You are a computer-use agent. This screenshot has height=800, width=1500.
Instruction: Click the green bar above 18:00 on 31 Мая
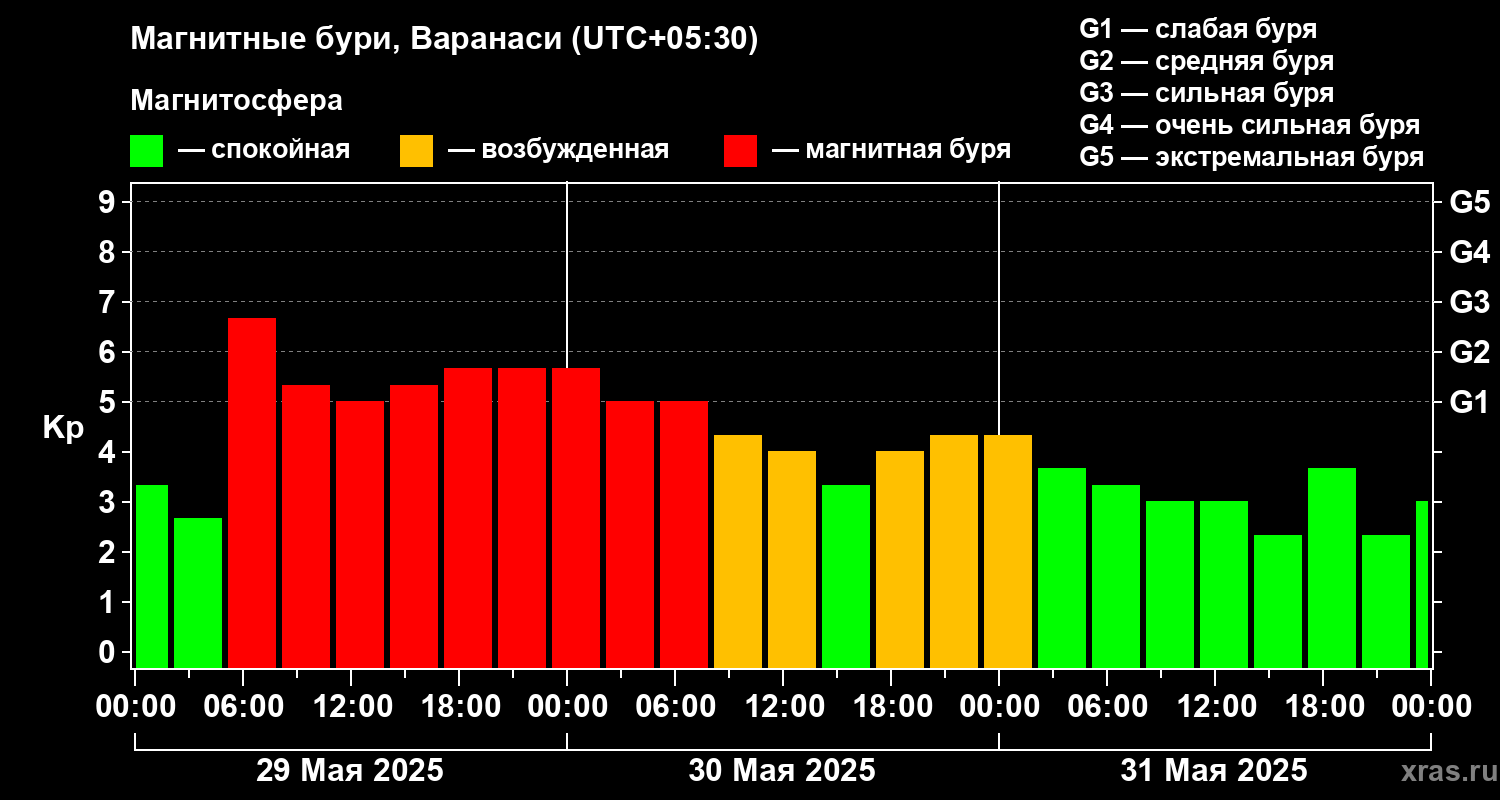(x=1332, y=568)
